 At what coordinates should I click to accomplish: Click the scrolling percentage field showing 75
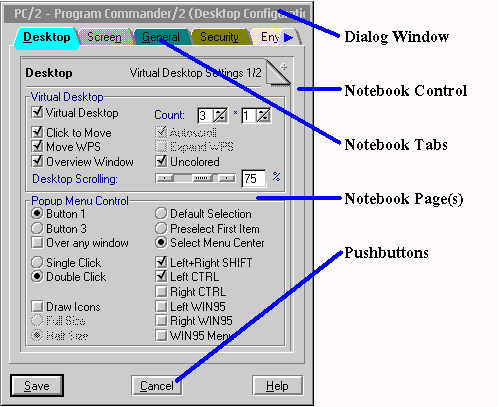click(254, 179)
